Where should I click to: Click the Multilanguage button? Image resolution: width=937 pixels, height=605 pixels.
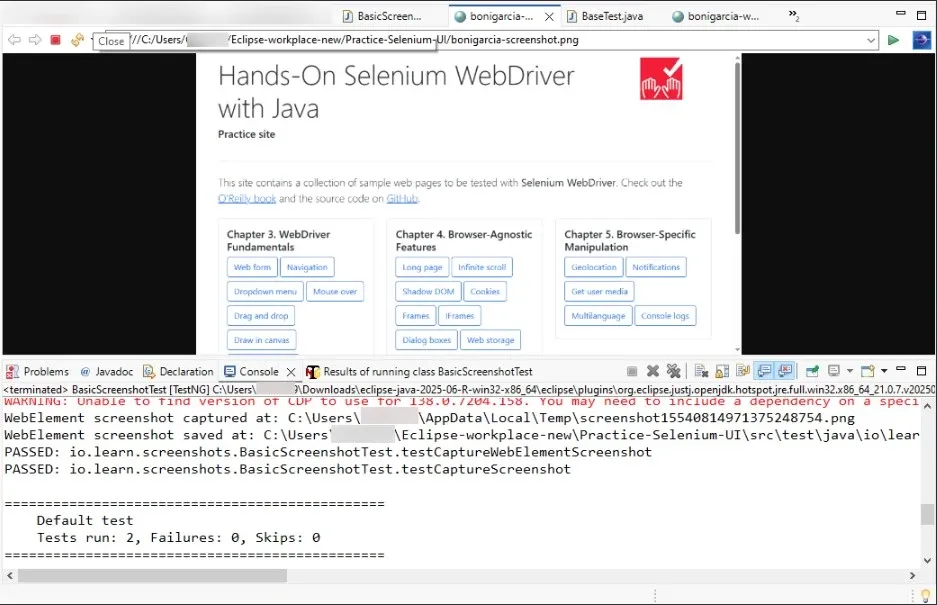pyautogui.click(x=598, y=315)
